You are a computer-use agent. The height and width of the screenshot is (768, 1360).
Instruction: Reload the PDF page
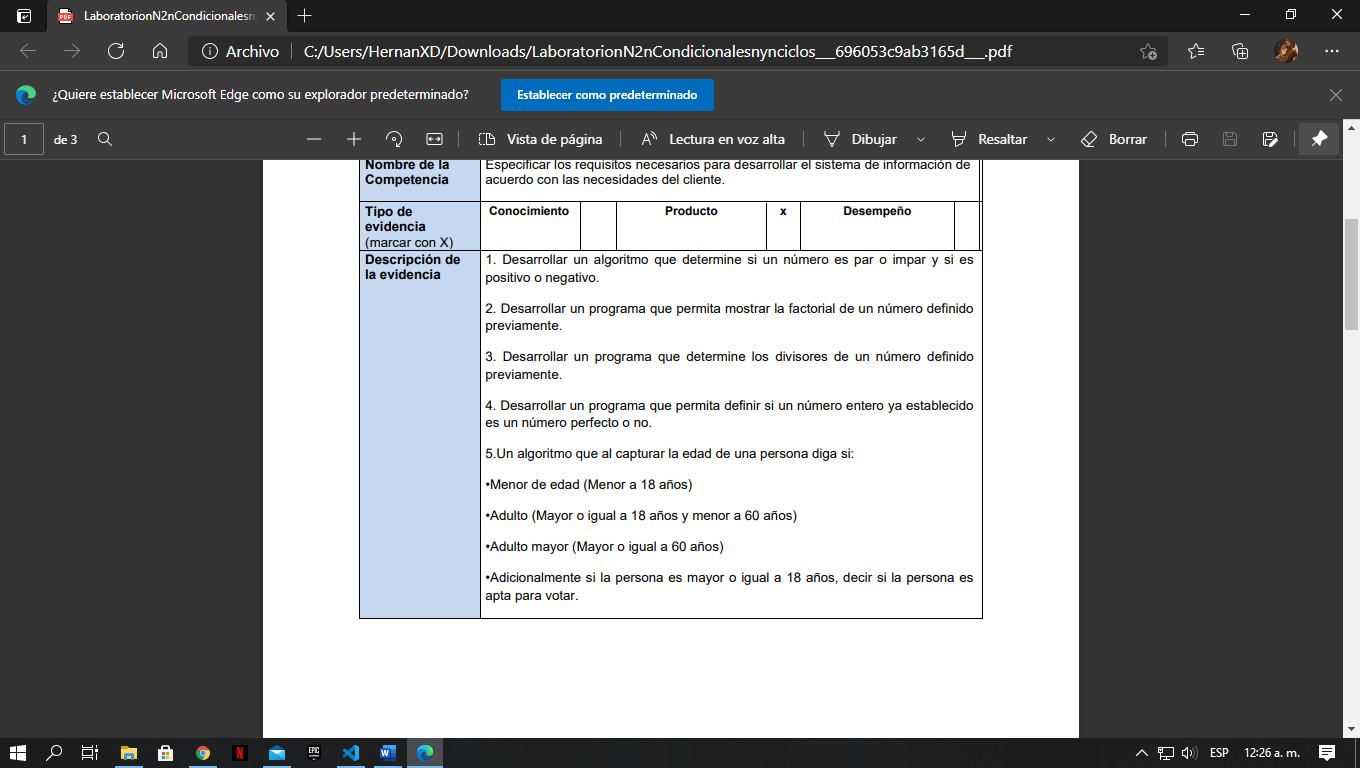click(116, 51)
